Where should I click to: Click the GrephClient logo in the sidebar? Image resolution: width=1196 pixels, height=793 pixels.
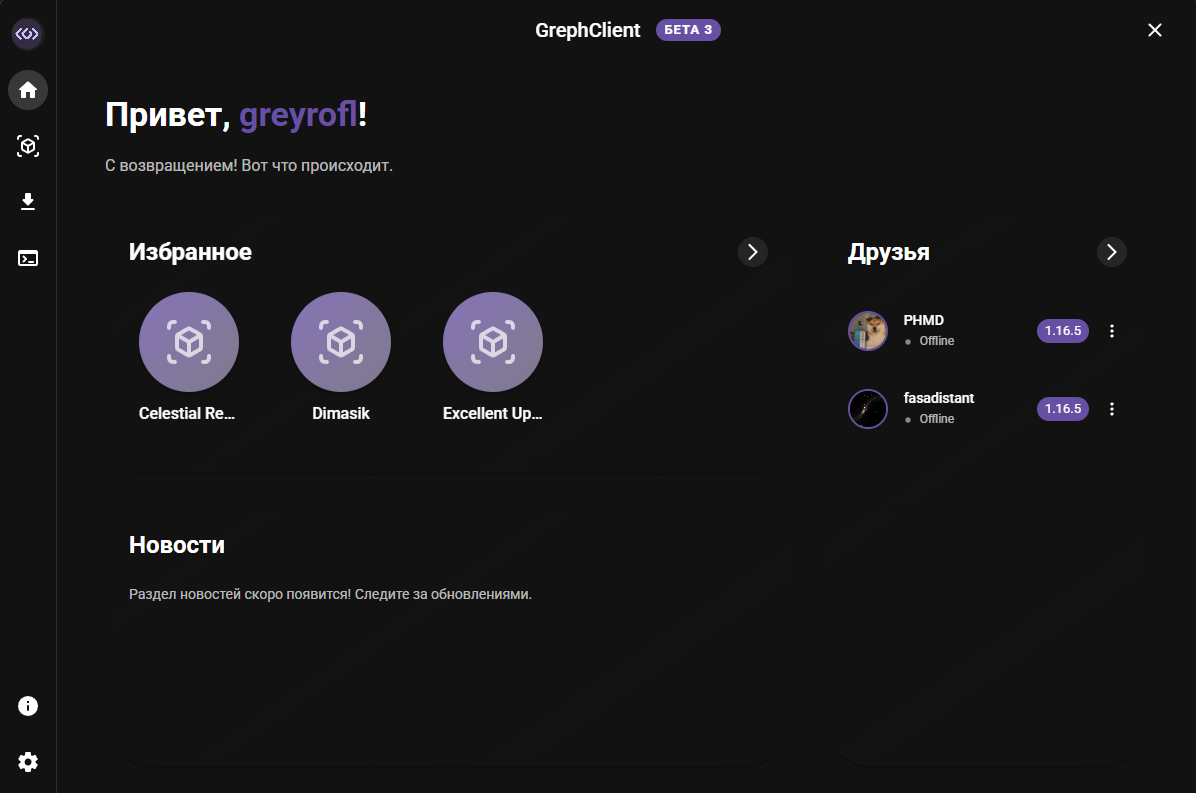tap(28, 34)
